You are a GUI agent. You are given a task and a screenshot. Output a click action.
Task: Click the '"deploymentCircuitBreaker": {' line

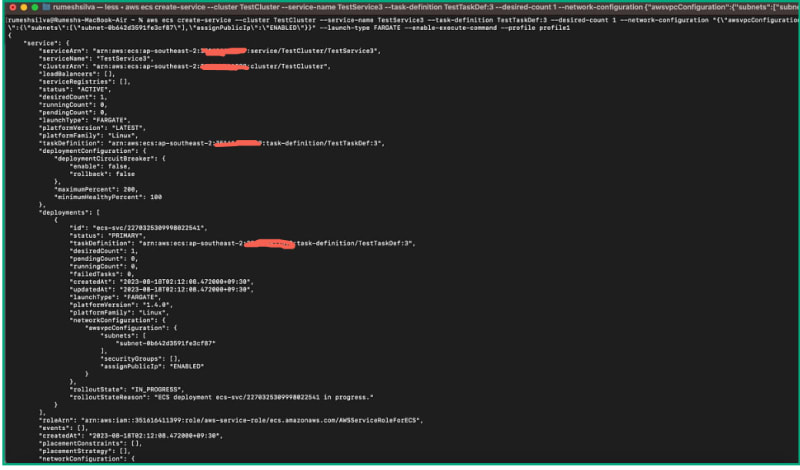110,159
